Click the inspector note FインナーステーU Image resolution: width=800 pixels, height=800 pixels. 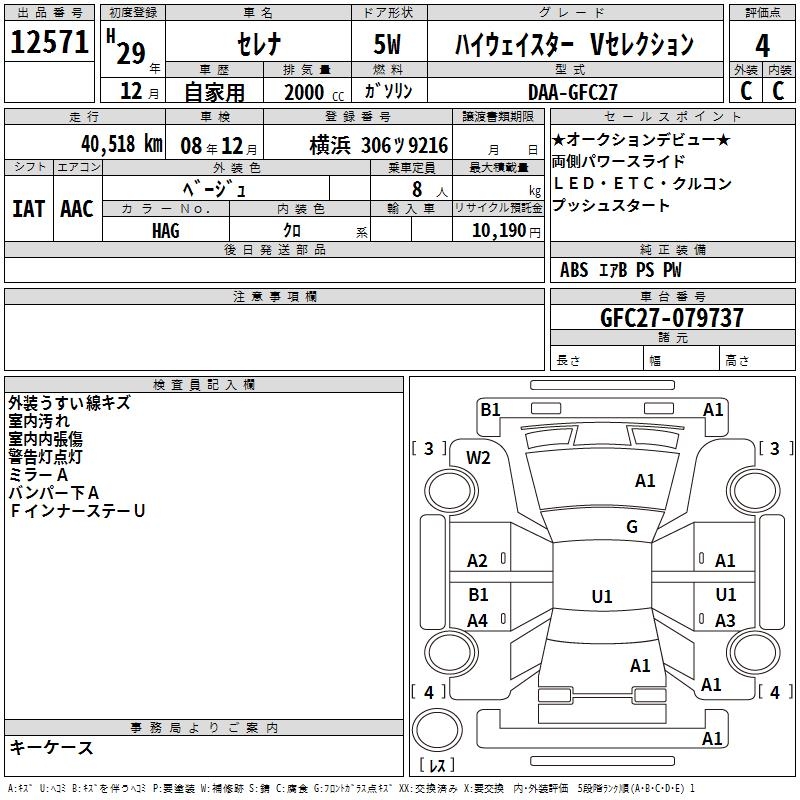[77, 511]
